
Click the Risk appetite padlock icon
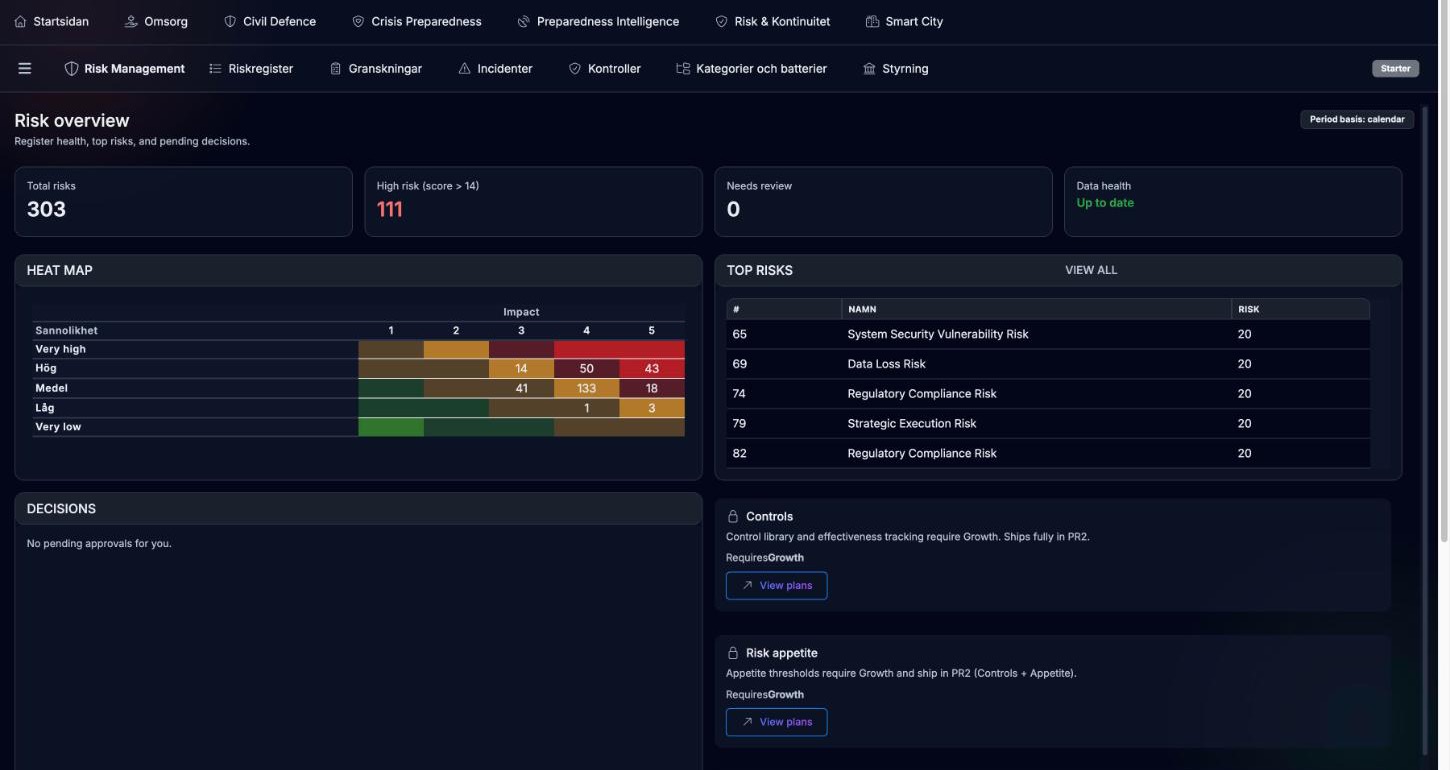pos(733,653)
